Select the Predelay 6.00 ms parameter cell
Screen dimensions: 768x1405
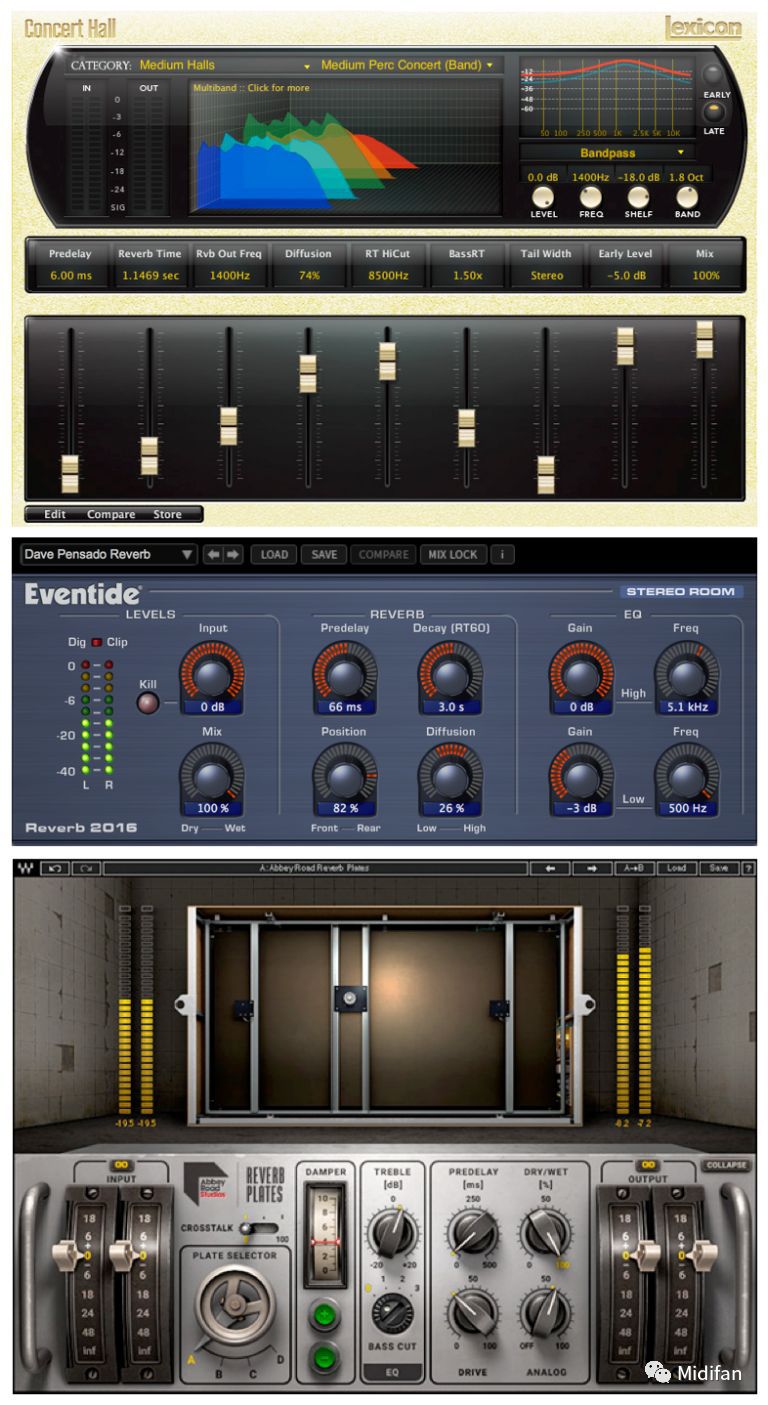click(70, 264)
